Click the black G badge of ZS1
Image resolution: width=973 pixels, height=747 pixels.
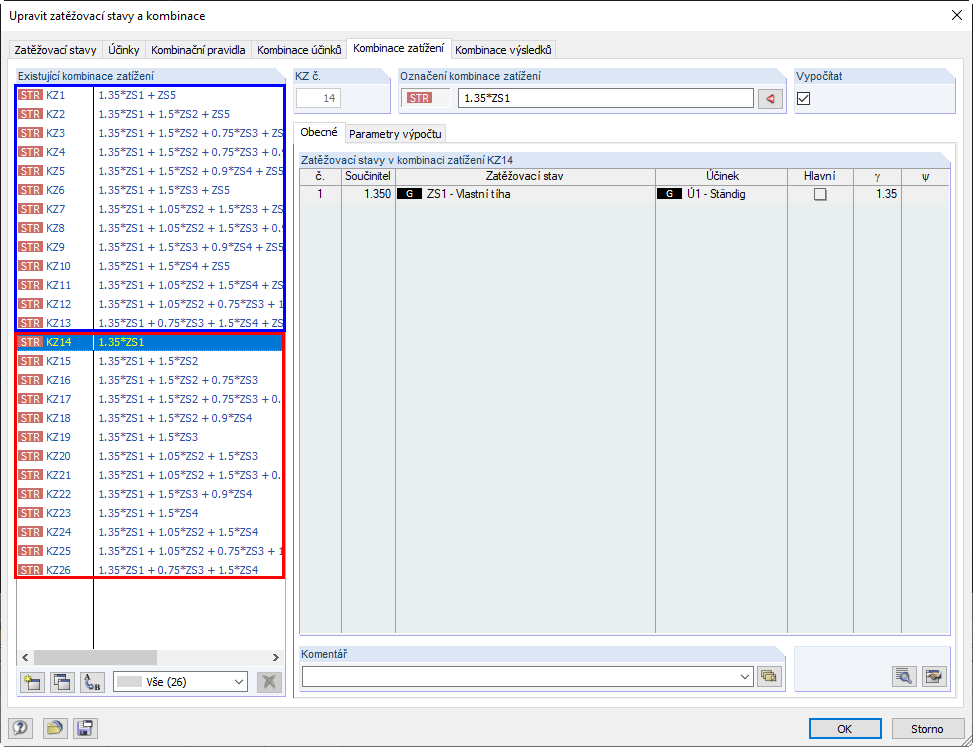410,194
